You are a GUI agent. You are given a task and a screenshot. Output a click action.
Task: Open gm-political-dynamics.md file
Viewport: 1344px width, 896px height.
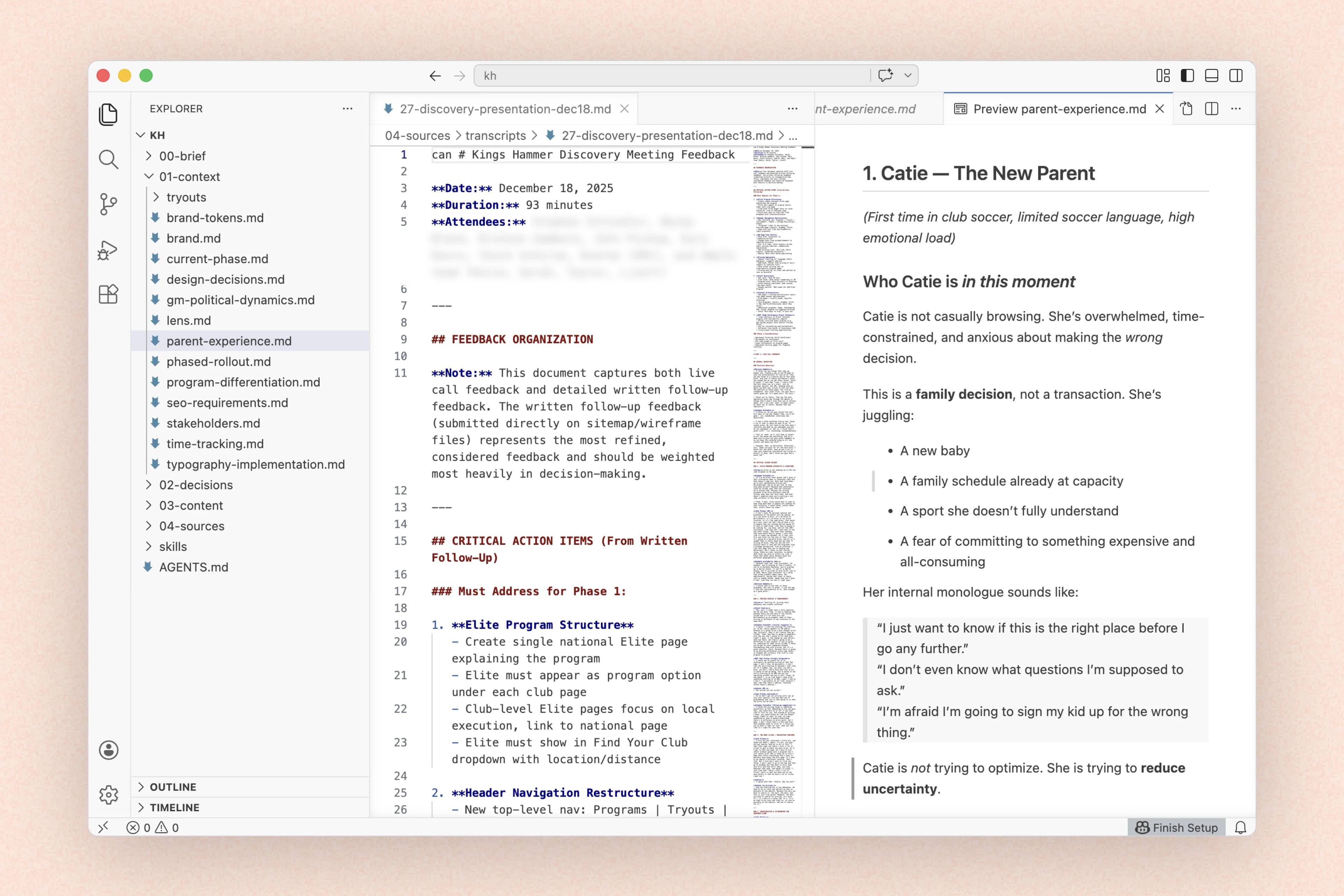click(x=250, y=300)
